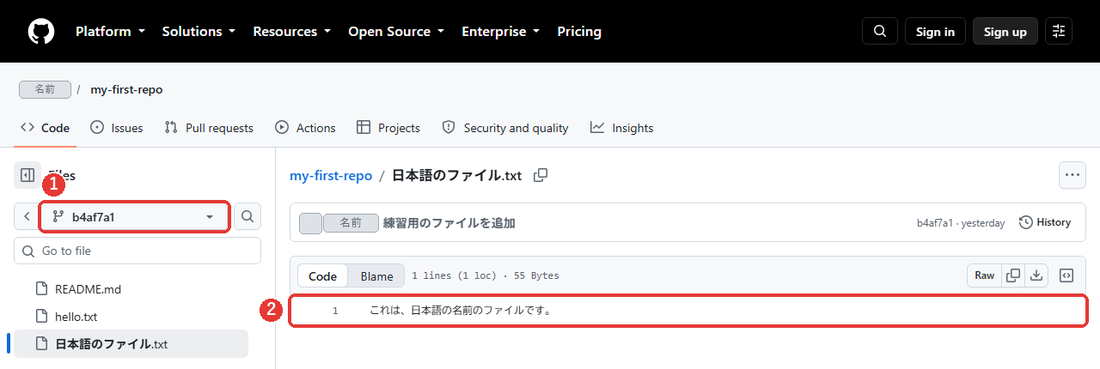The height and width of the screenshot is (369, 1100).
Task: Expand the Enterprise menu
Action: [x=501, y=32]
